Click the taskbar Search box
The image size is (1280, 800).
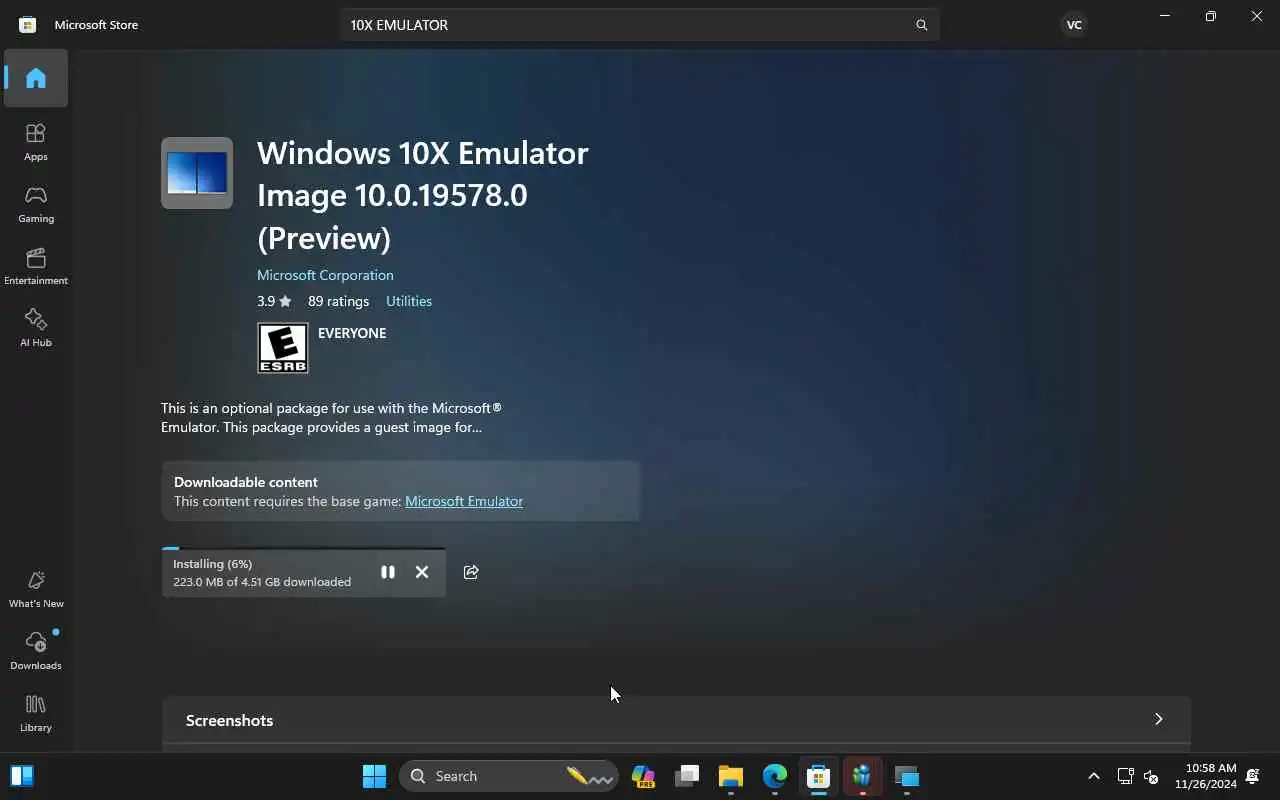tap(509, 776)
